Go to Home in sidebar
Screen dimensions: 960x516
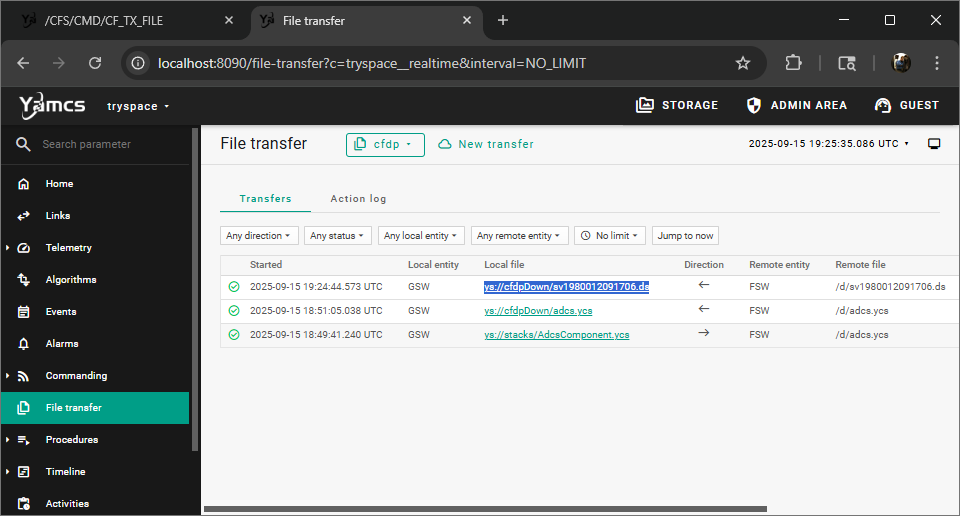coord(59,184)
